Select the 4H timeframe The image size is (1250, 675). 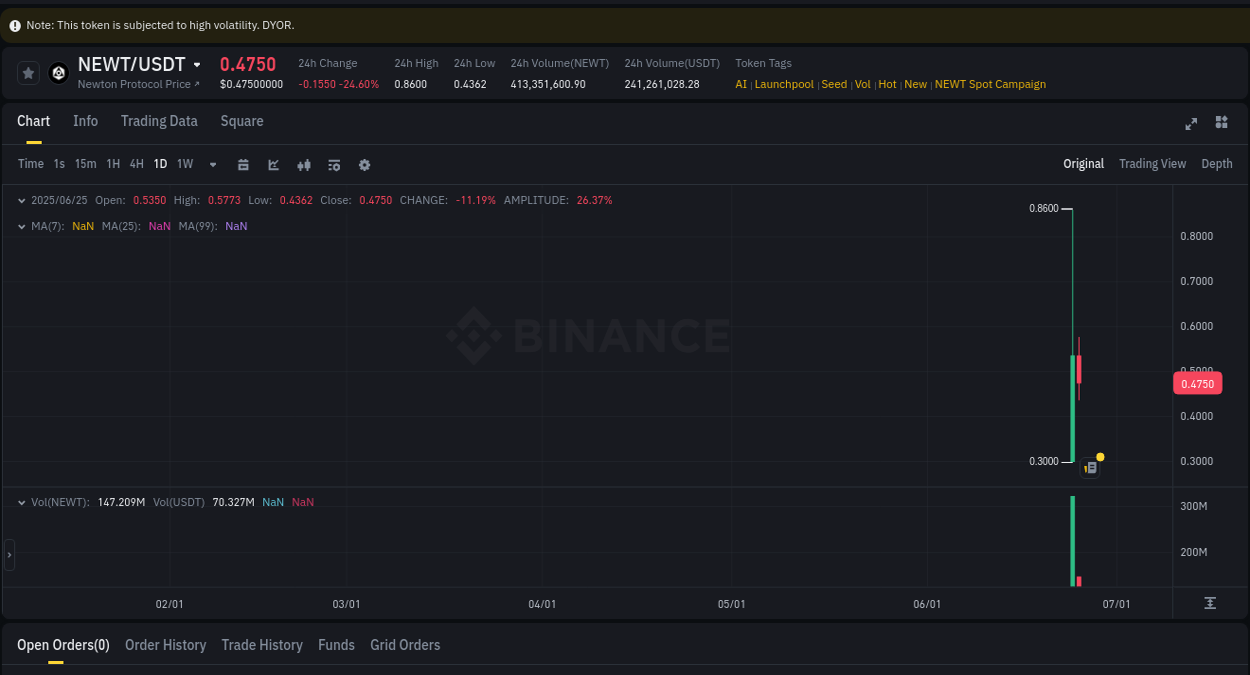(136, 164)
